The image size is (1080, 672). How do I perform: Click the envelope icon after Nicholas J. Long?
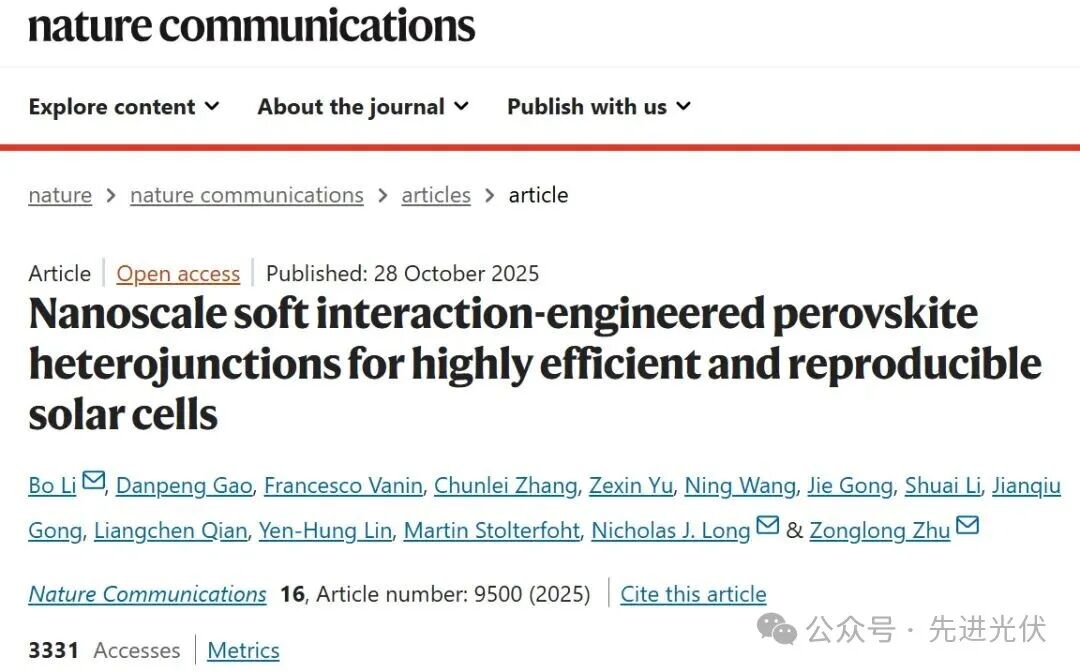point(767,526)
